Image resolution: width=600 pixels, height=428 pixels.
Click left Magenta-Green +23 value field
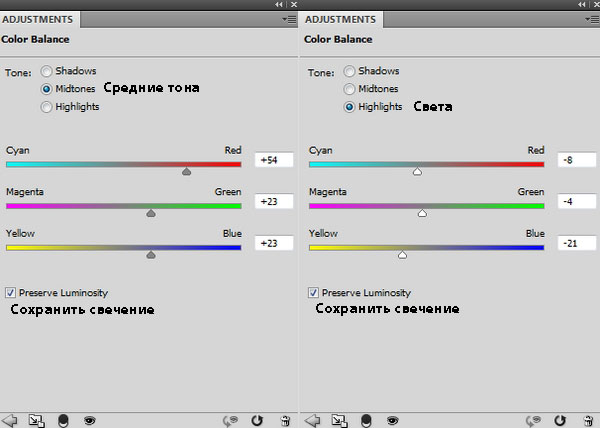click(274, 201)
